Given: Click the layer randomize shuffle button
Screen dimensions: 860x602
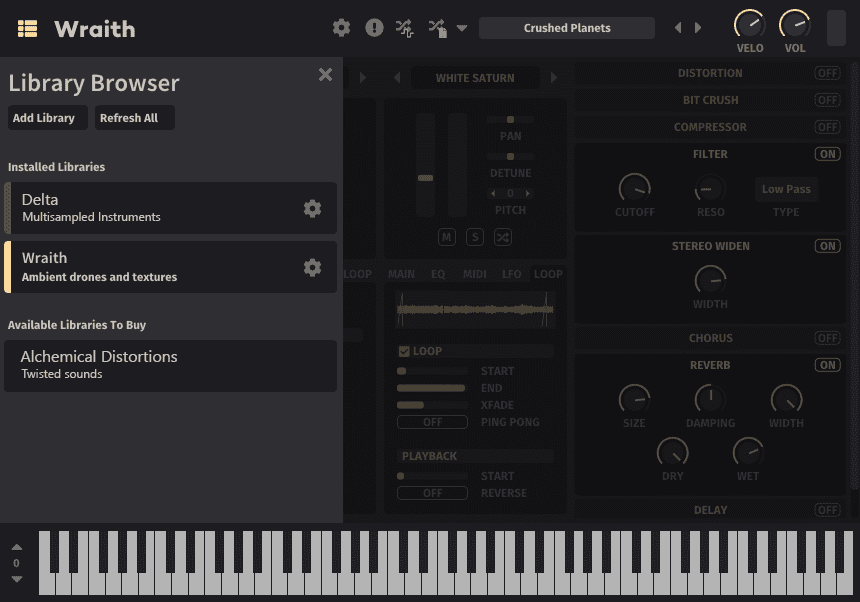Looking at the screenshot, I should click(503, 237).
